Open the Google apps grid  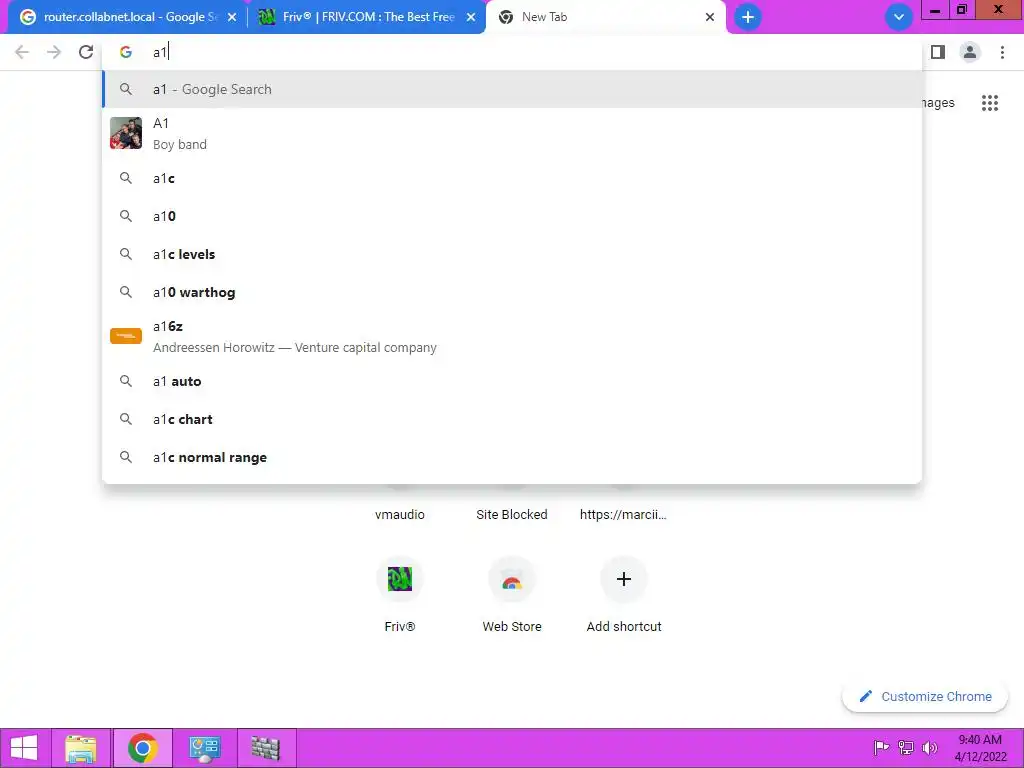point(990,103)
